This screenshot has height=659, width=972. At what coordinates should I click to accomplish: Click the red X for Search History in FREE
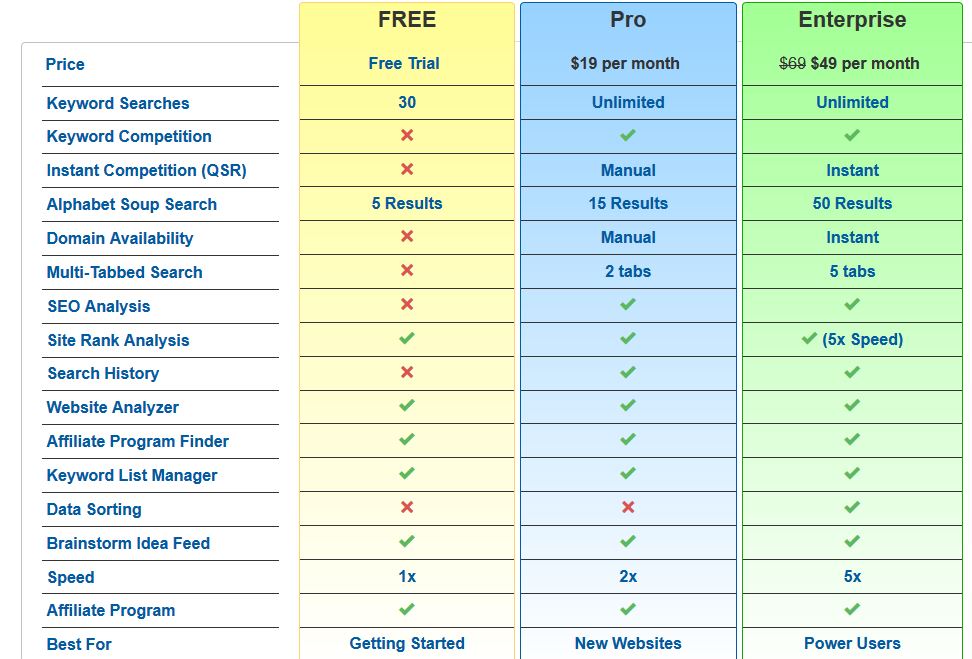pyautogui.click(x=407, y=372)
